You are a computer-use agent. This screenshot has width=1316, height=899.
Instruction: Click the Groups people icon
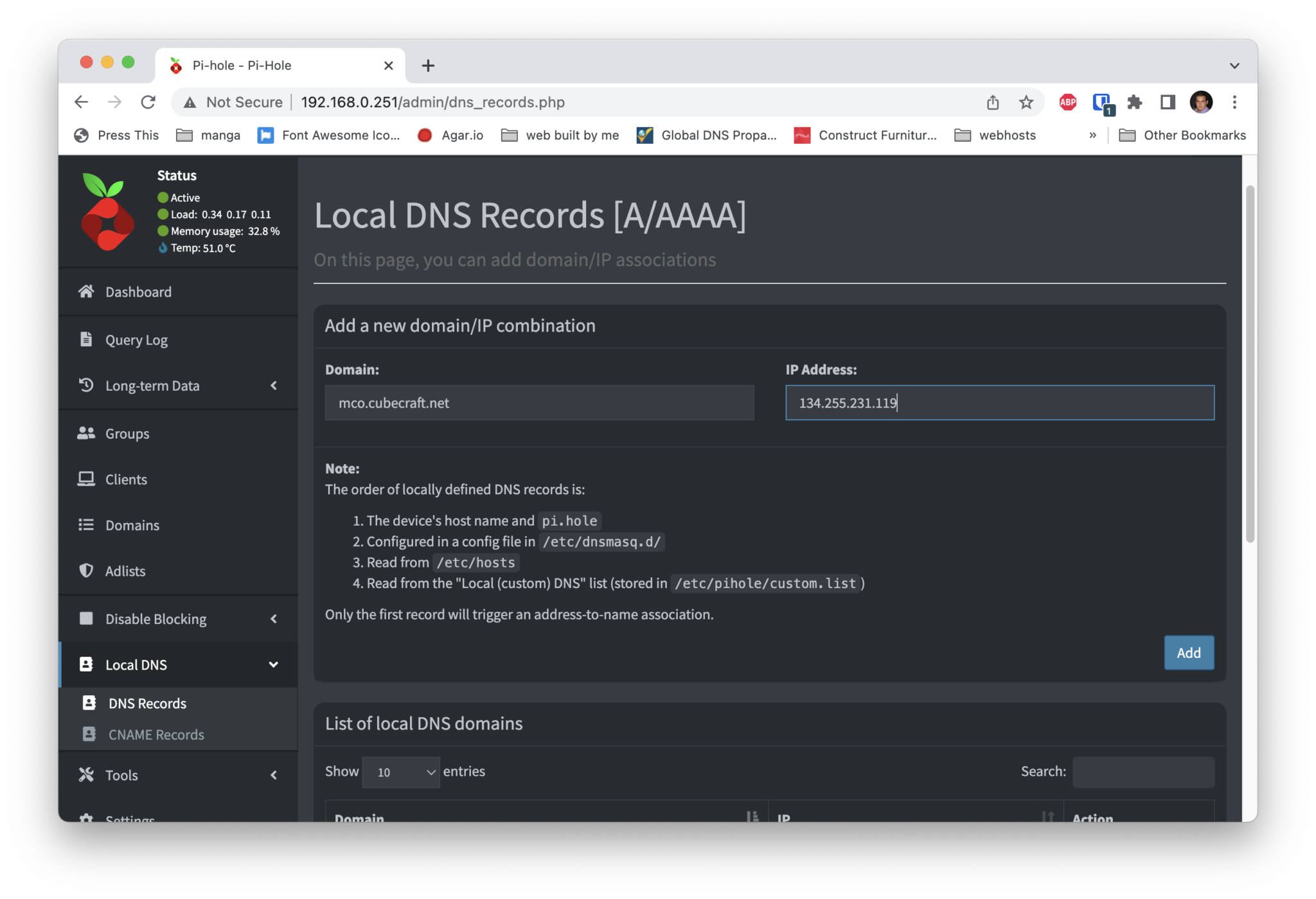[86, 433]
